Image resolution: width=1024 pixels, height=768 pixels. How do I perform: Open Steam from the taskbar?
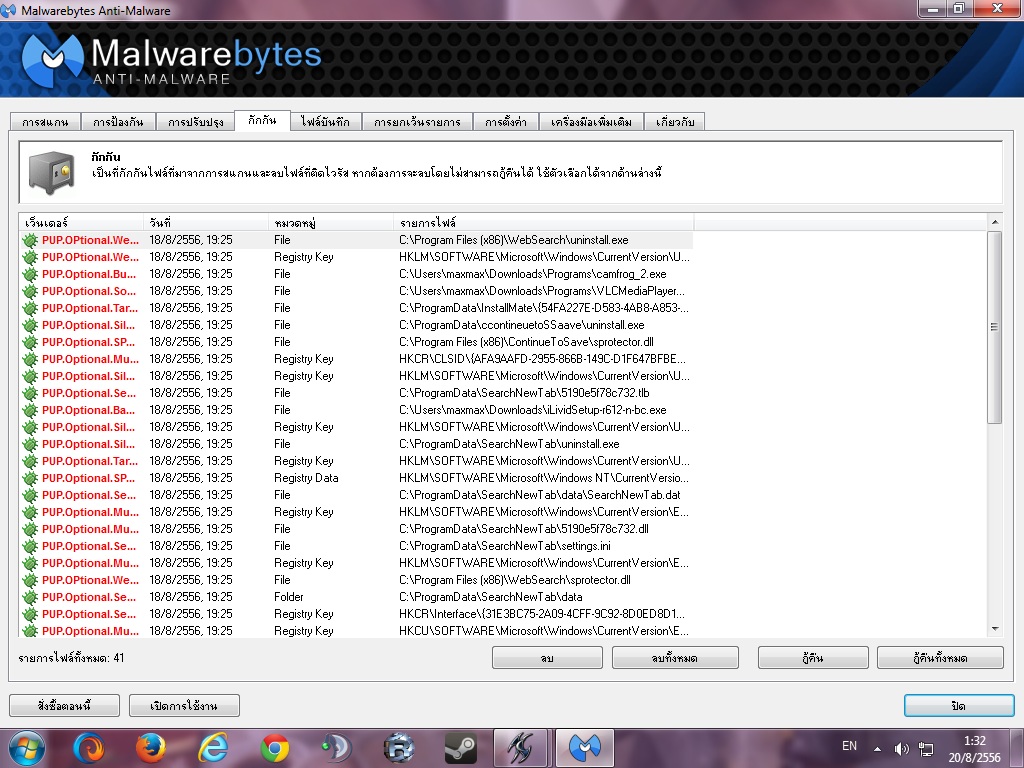coord(460,748)
